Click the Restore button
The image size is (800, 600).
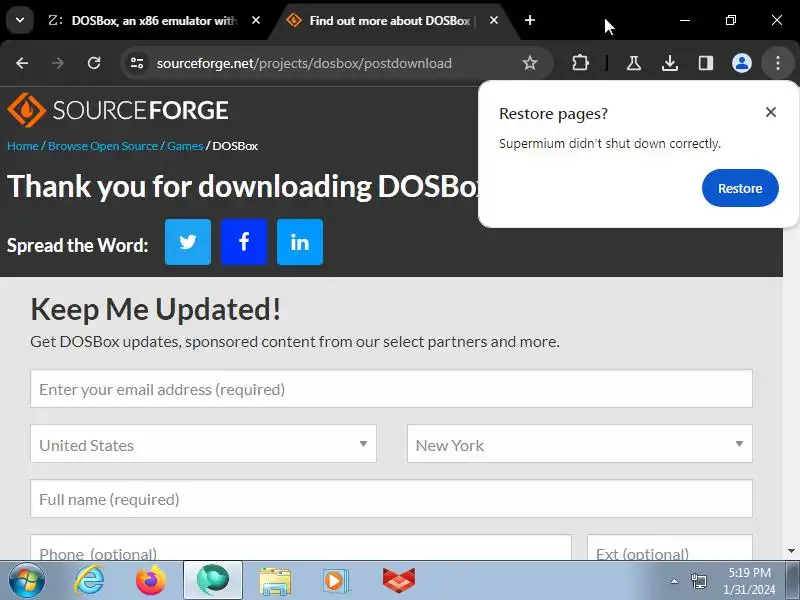coord(740,188)
